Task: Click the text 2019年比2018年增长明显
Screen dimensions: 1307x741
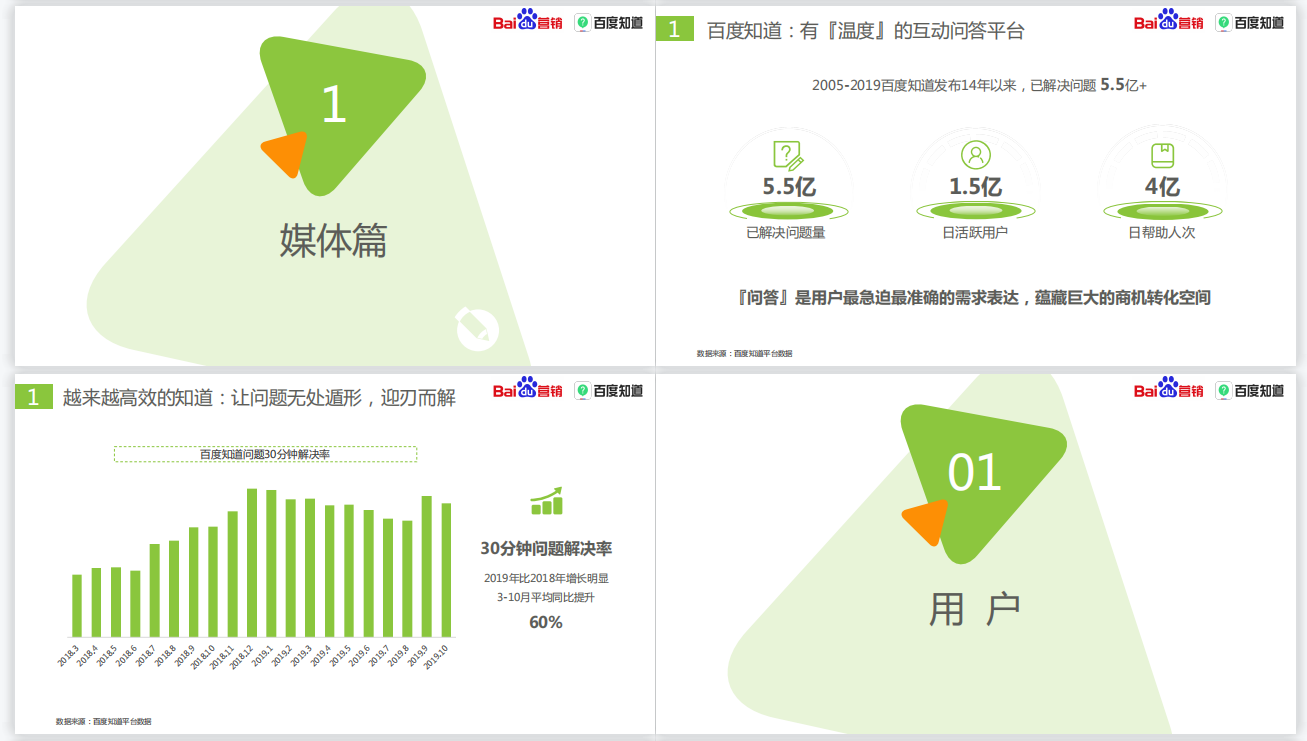Action: (x=546, y=578)
